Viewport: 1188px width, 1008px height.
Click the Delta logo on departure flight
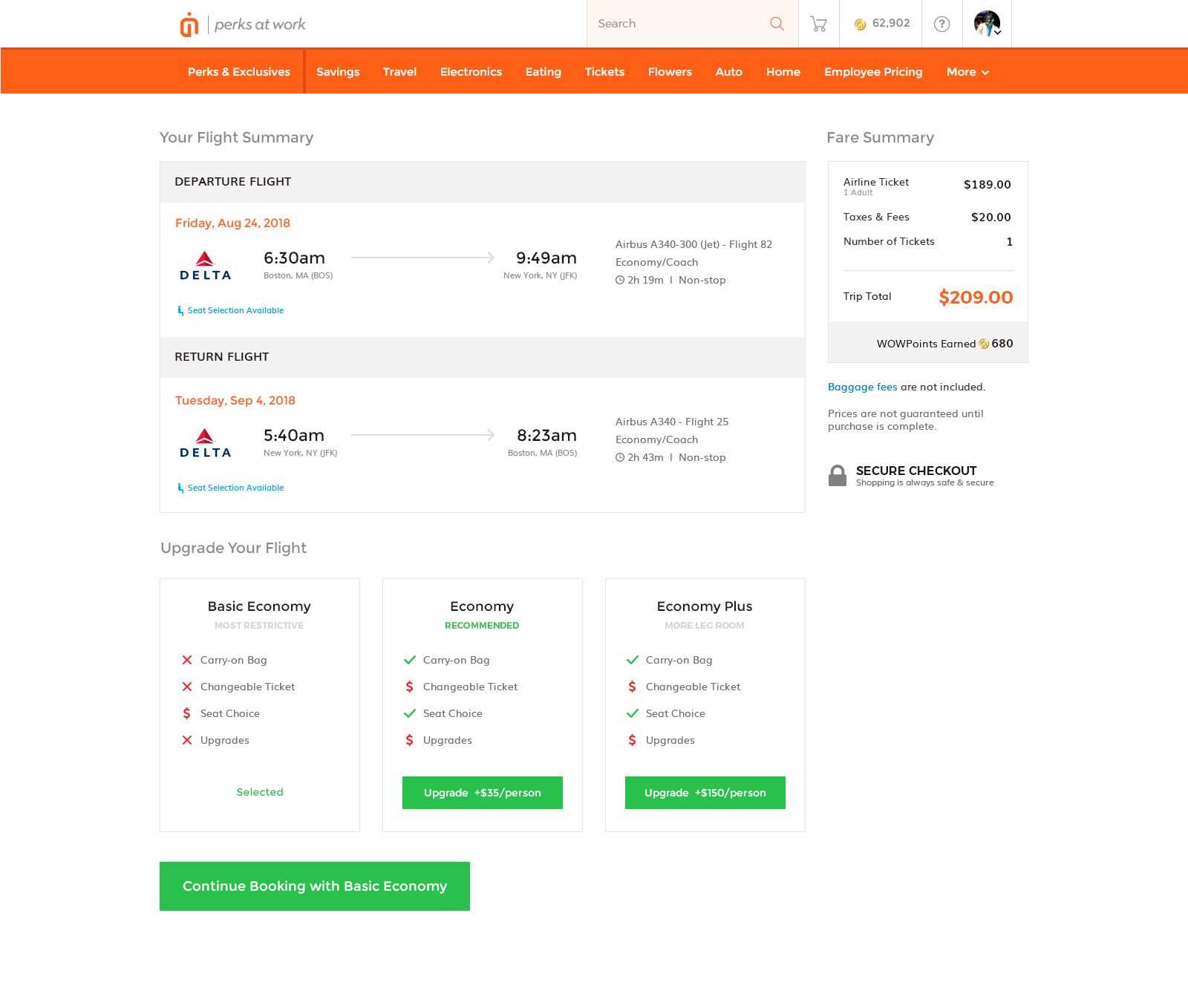pos(206,266)
